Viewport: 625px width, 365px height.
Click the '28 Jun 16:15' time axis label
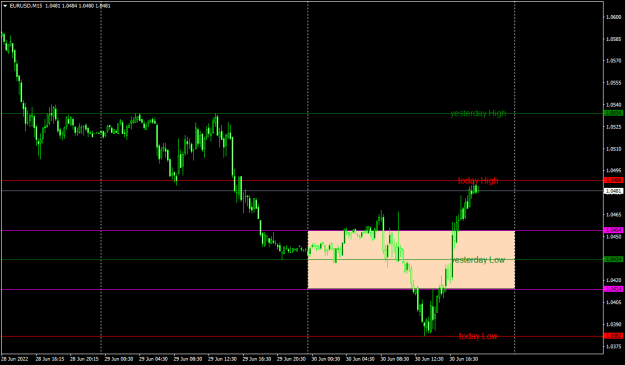point(50,359)
